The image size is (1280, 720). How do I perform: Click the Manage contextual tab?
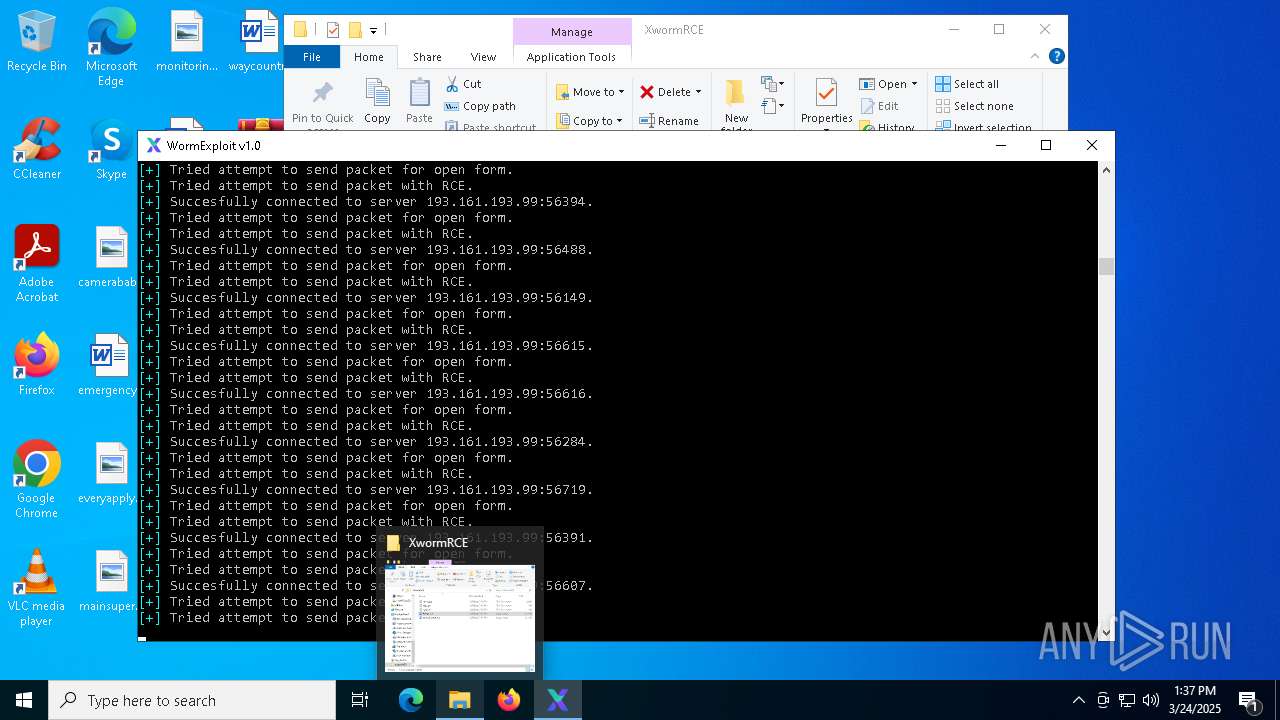tap(572, 32)
